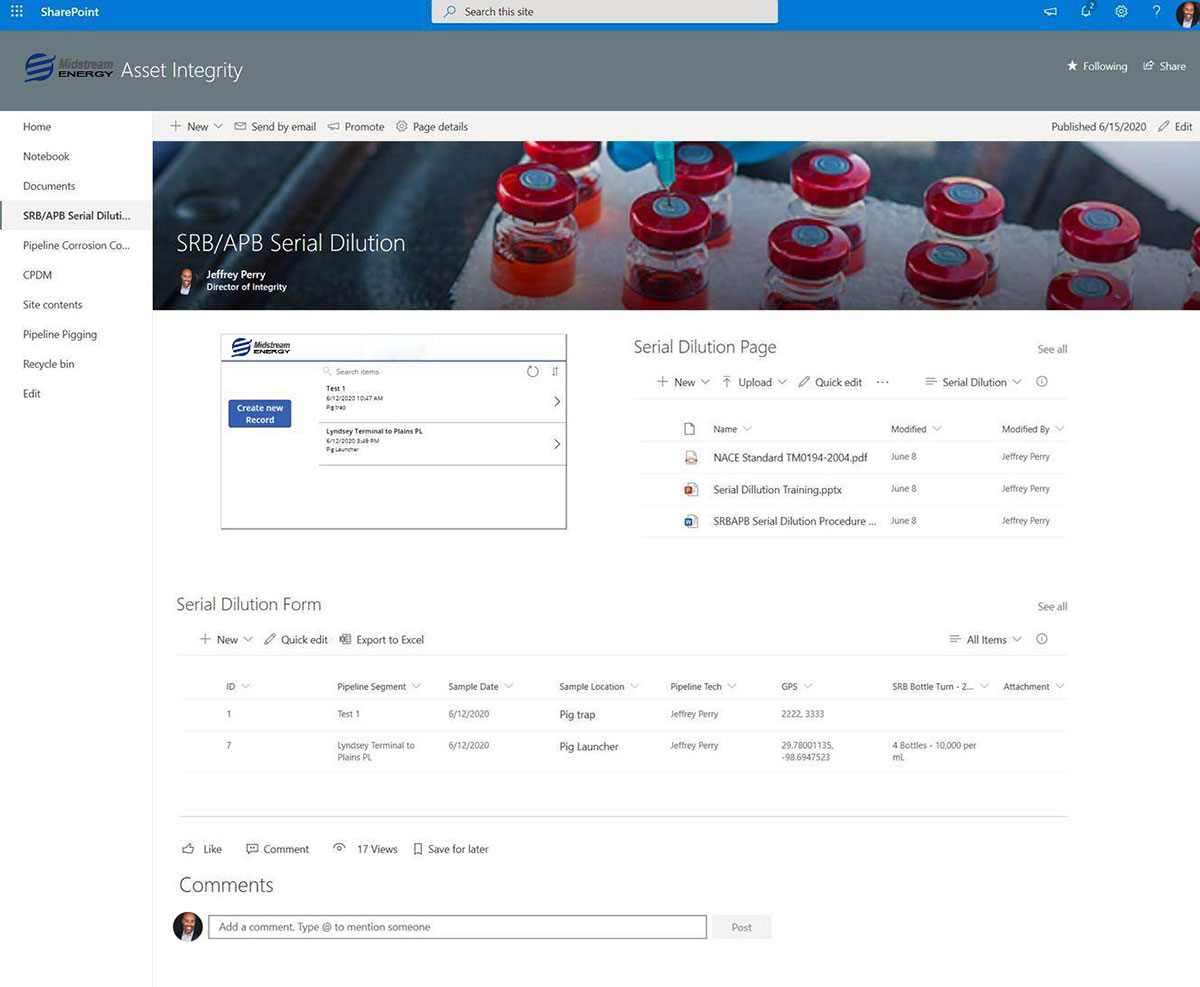This screenshot has height=987, width=1200.
Task: Click Edit in left navigation
Action: 32,393
